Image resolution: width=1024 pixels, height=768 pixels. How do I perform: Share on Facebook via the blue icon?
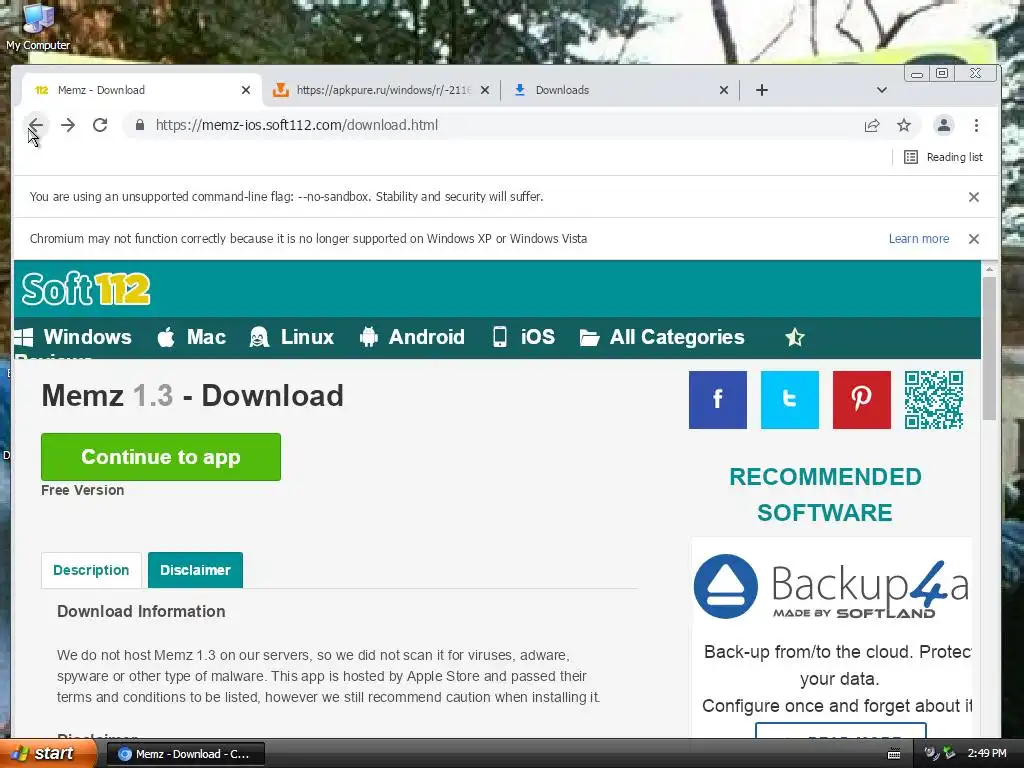coord(718,400)
